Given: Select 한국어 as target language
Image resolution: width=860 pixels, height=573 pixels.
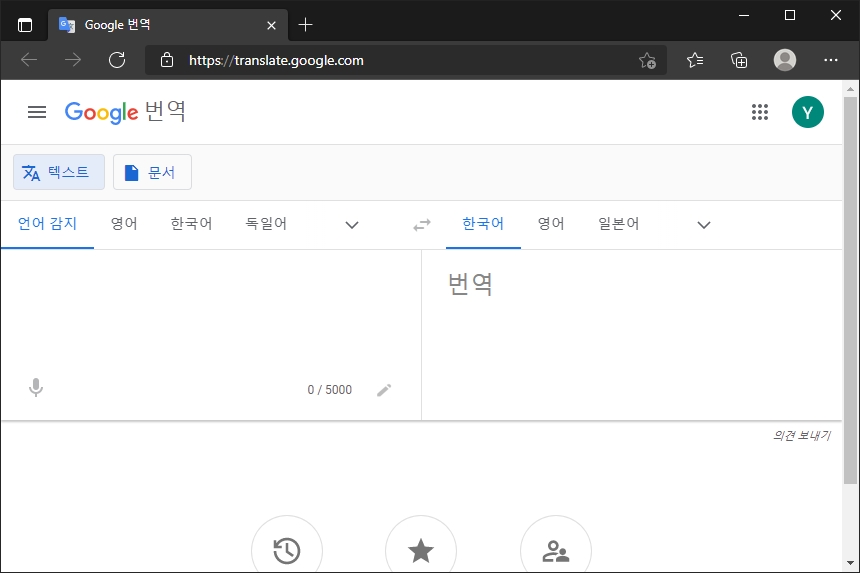Looking at the screenshot, I should click(483, 224).
